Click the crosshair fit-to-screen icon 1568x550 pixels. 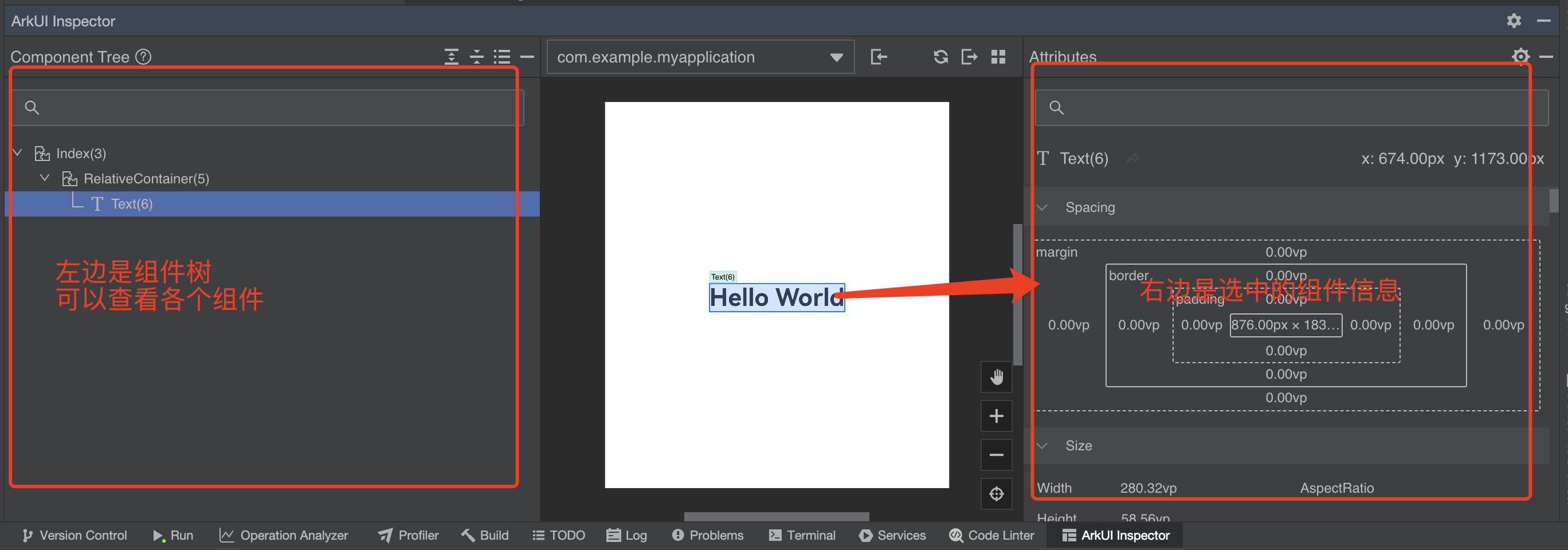(996, 493)
